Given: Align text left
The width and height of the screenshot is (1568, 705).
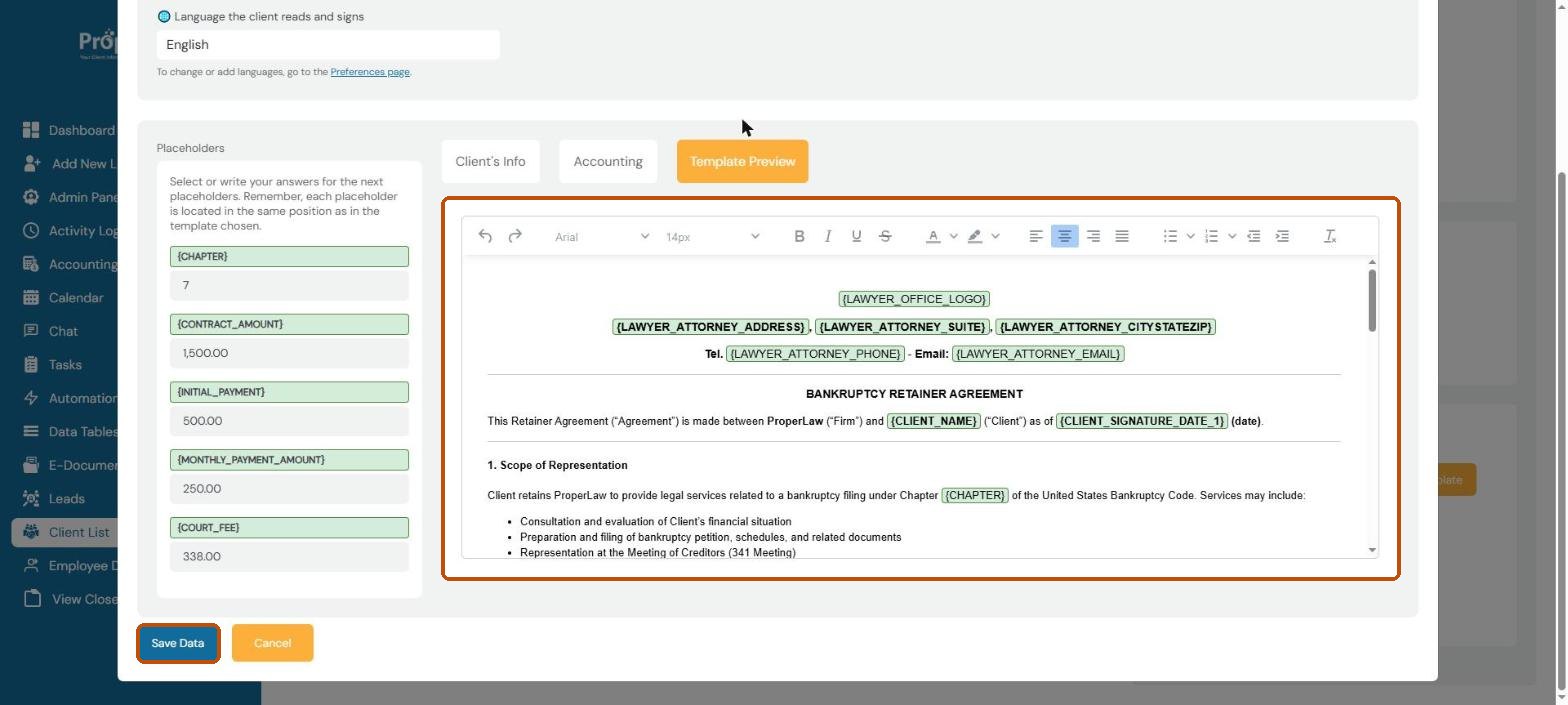Looking at the screenshot, I should pyautogui.click(x=1036, y=236).
